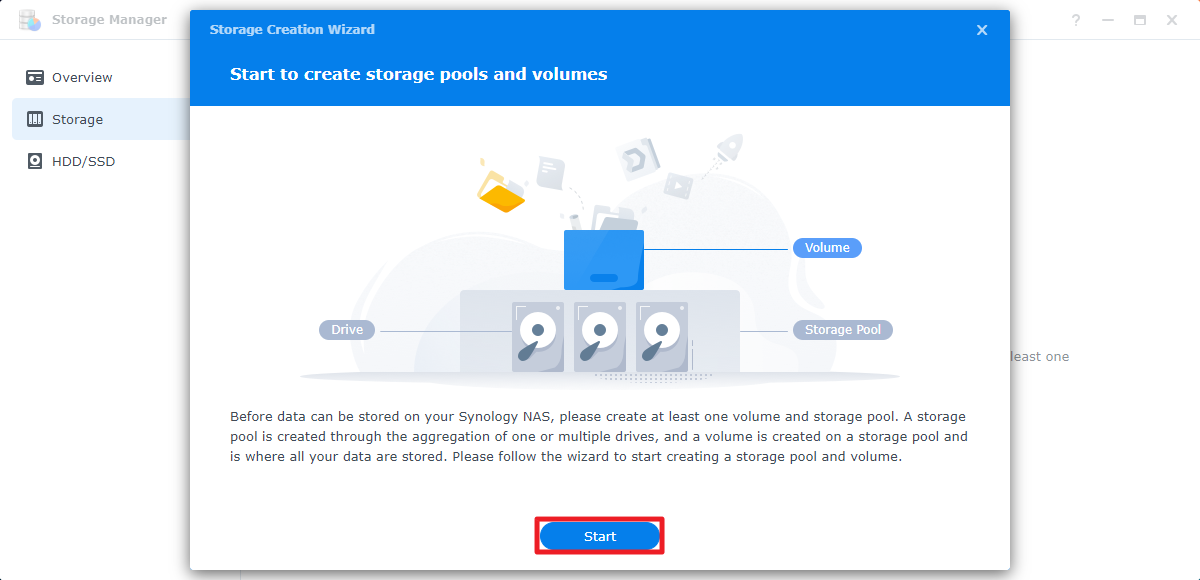Click the yellow folder icon

point(501,192)
